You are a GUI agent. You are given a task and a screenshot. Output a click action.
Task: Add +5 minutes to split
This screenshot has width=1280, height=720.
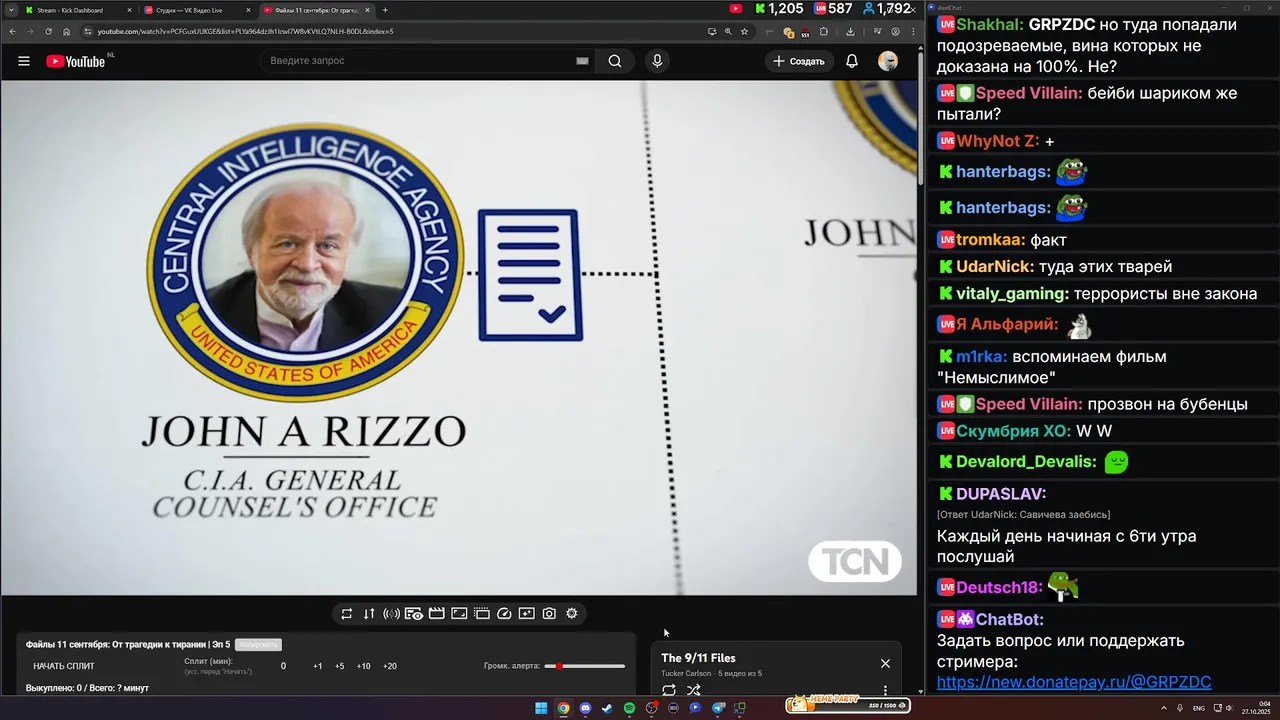(x=340, y=666)
